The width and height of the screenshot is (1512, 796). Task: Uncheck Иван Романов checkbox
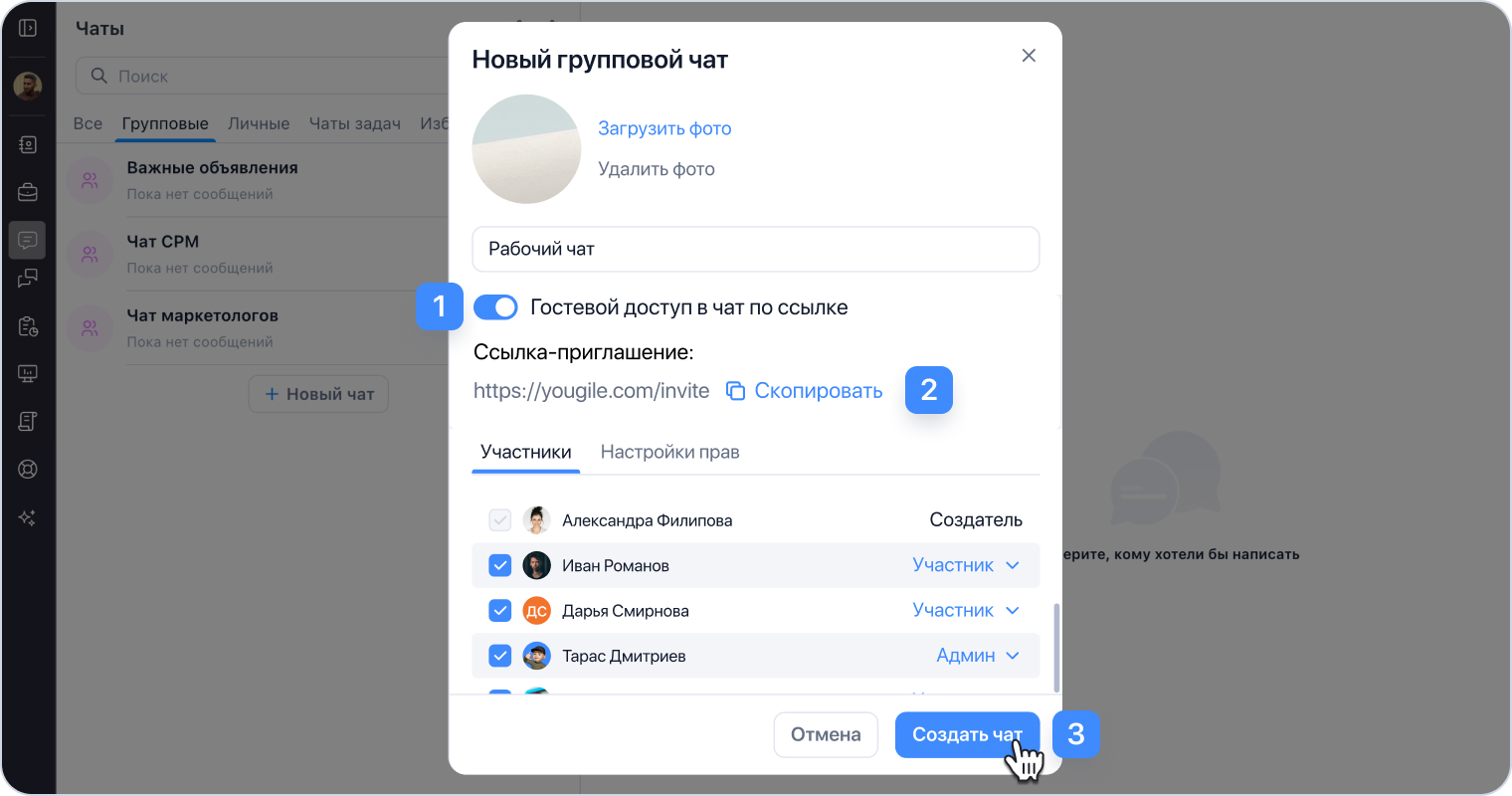[500, 565]
